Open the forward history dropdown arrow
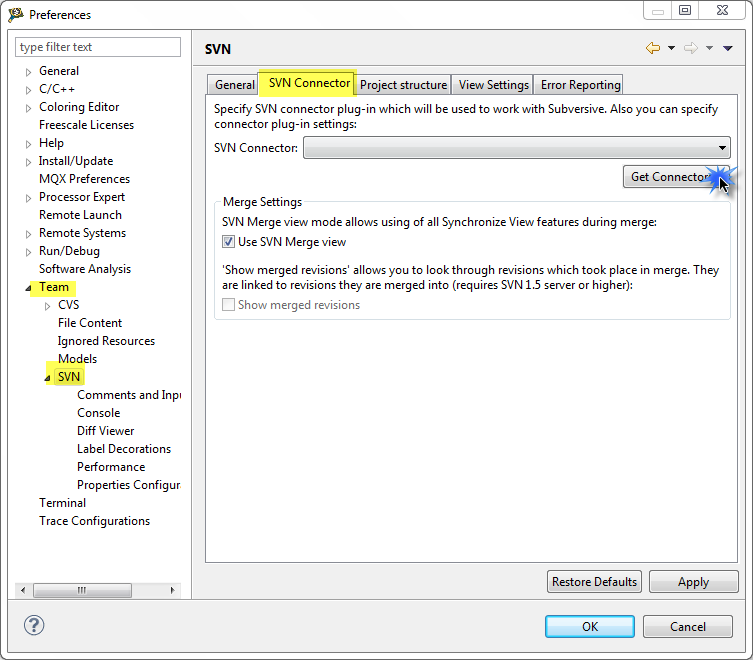Screen dimensions: 753x660 pyautogui.click(x=709, y=48)
